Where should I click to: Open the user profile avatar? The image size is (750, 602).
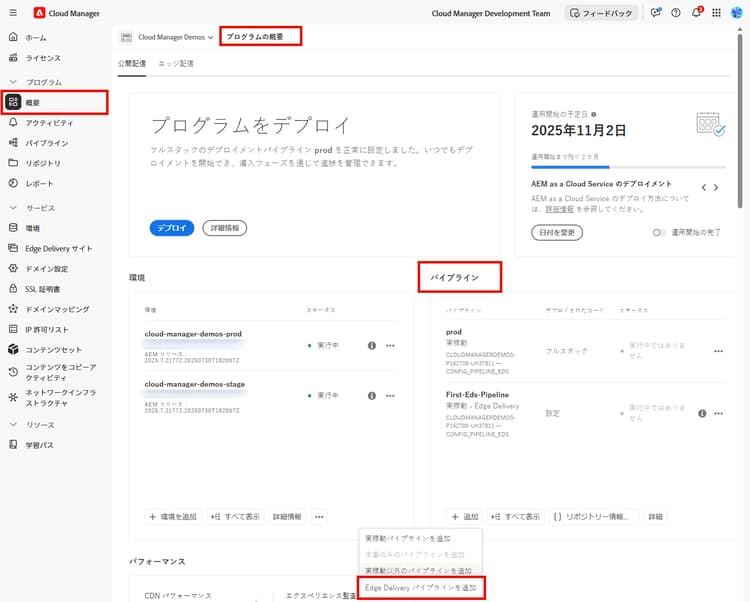click(737, 13)
